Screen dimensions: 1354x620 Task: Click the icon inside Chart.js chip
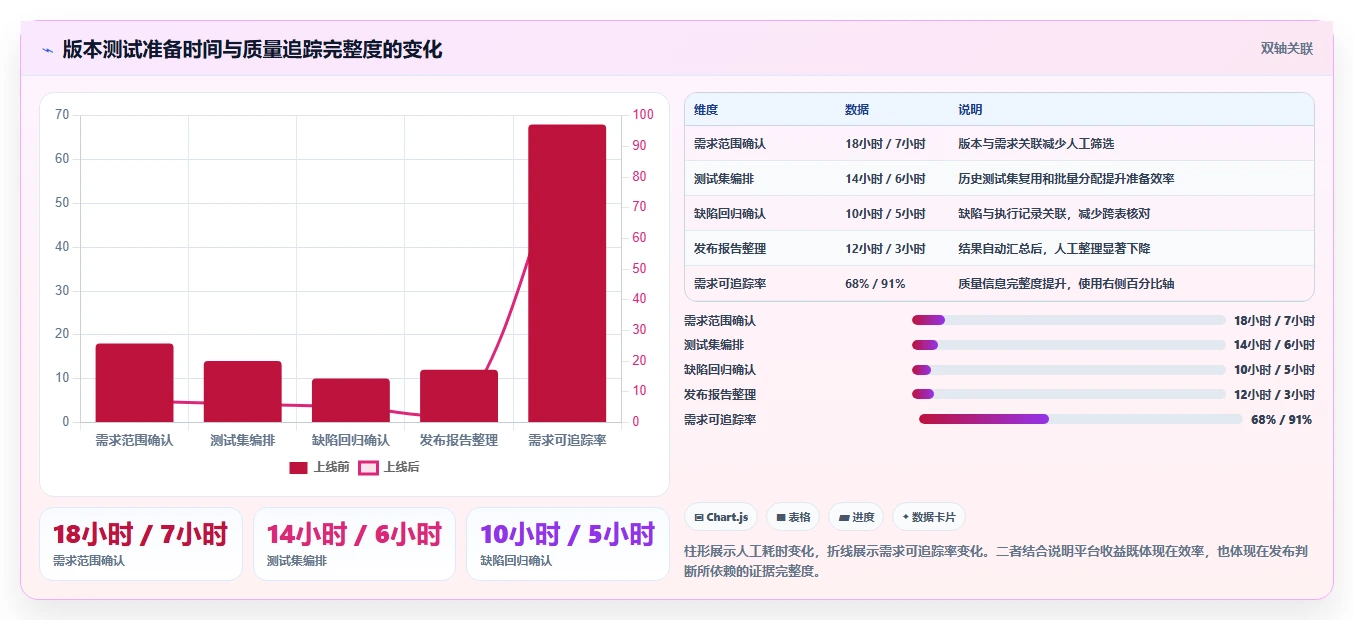point(699,518)
